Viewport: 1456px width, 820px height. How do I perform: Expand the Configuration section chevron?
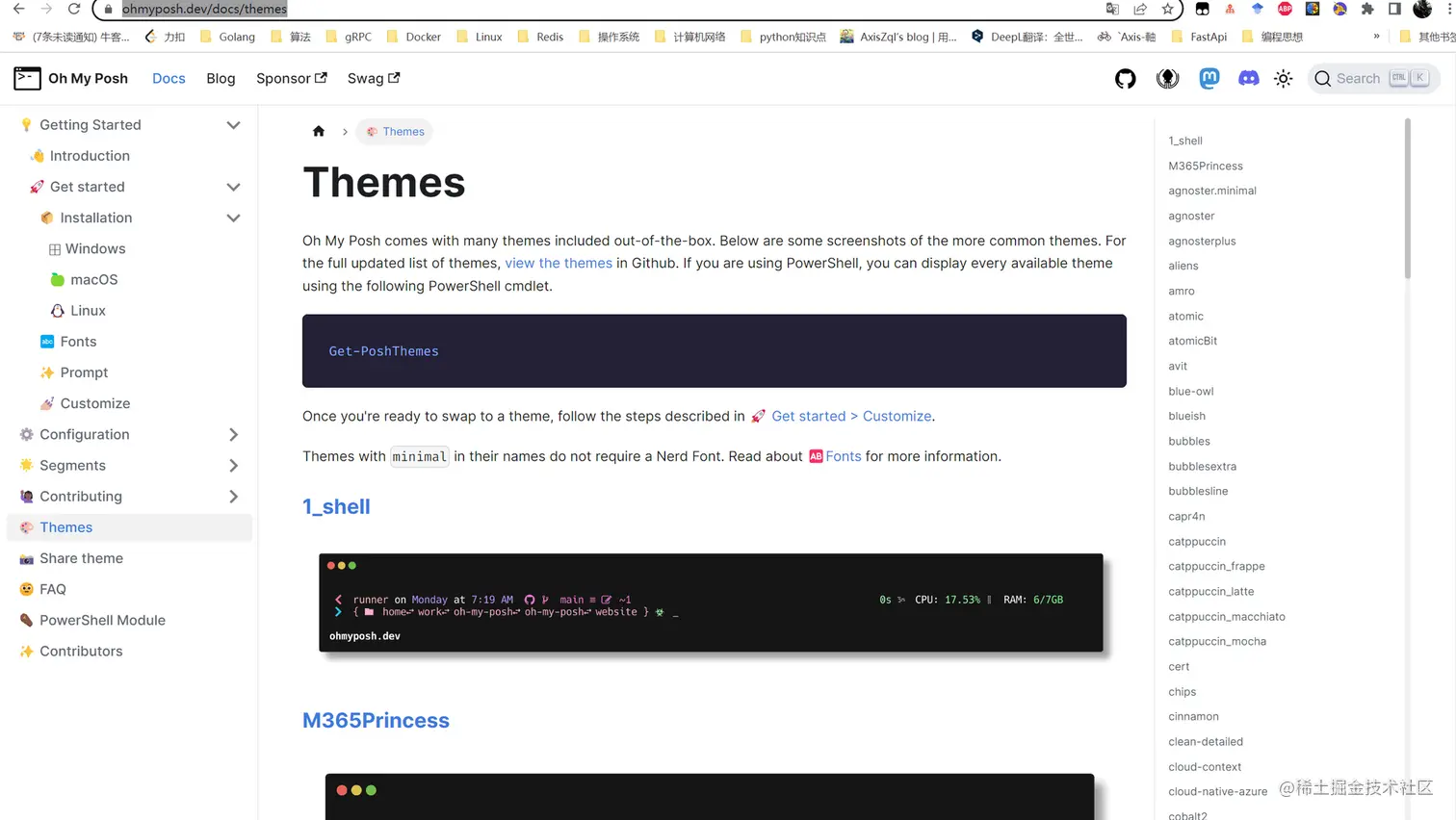(233, 435)
